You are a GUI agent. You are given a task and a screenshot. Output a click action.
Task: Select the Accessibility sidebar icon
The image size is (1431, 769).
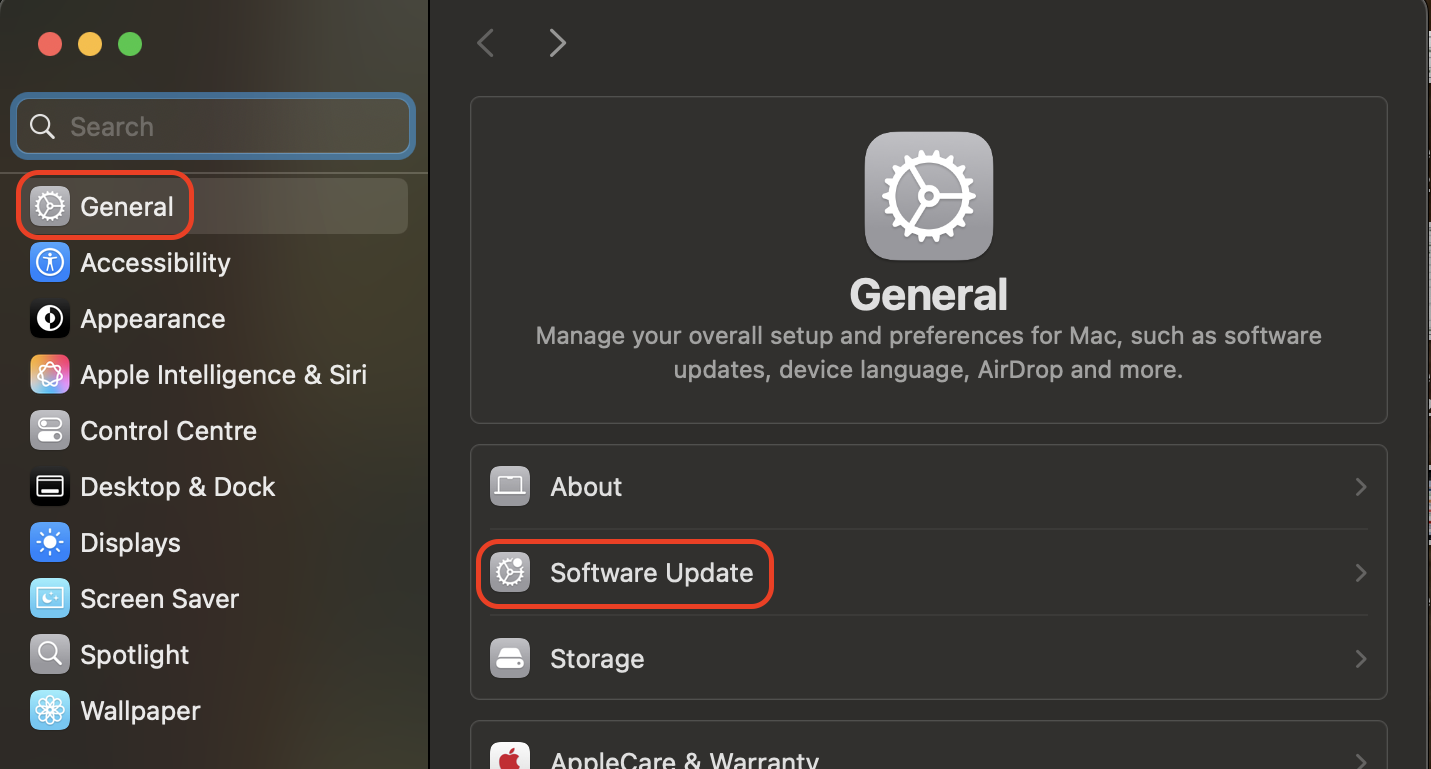tap(49, 262)
